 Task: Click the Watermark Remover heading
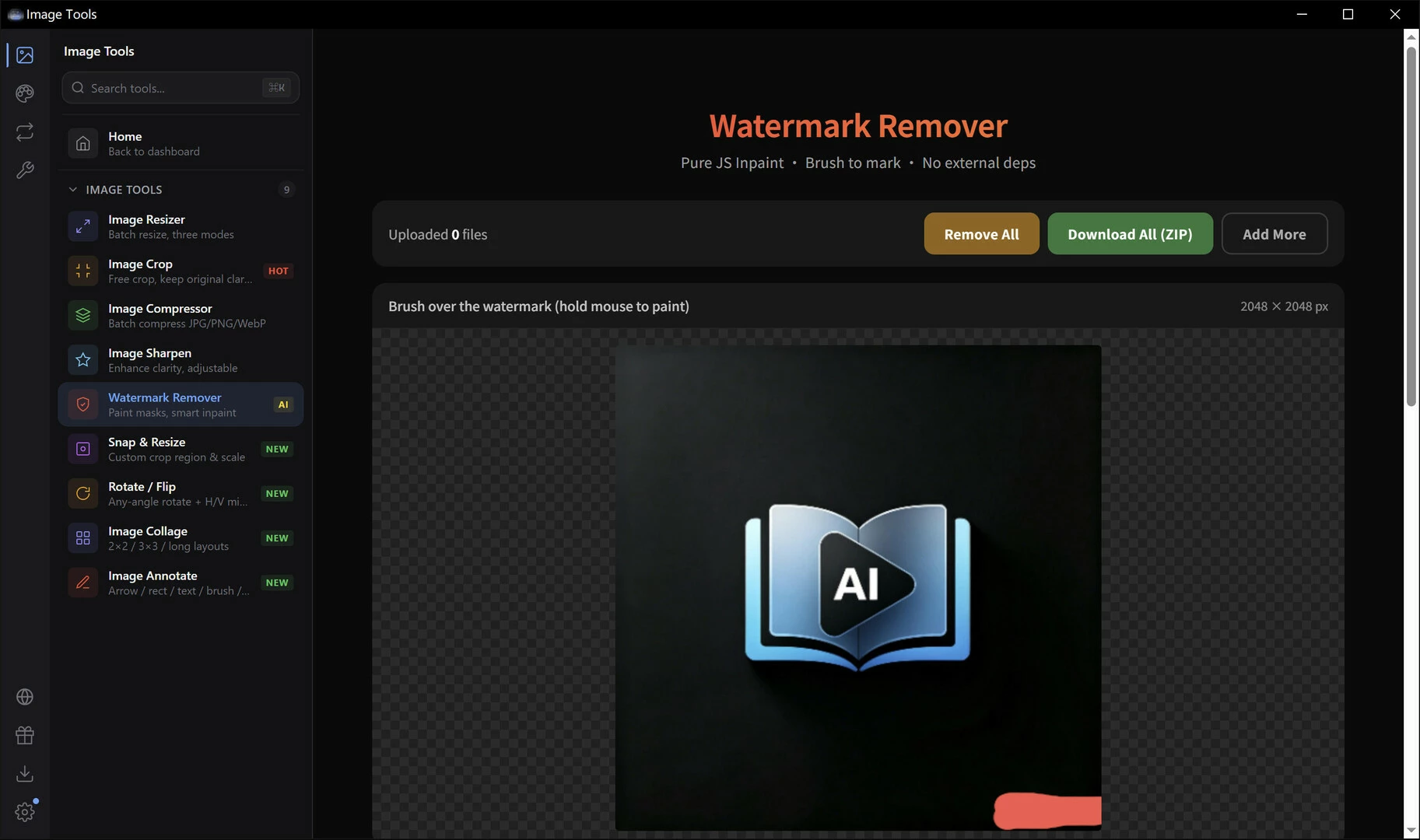tap(857, 126)
